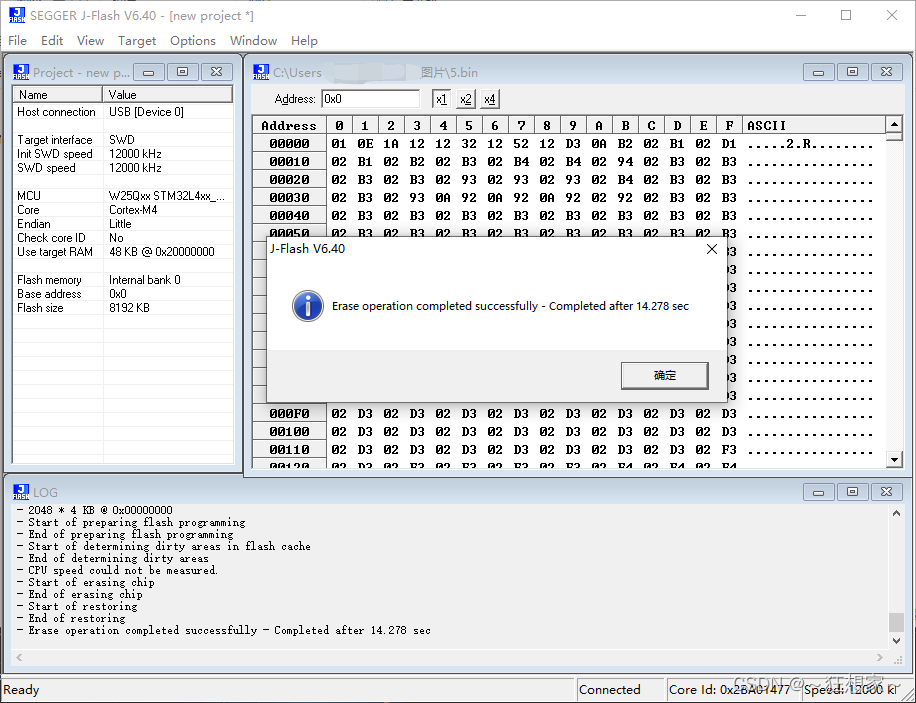Open the Window menu
Image resolution: width=916 pixels, height=703 pixels.
(253, 40)
